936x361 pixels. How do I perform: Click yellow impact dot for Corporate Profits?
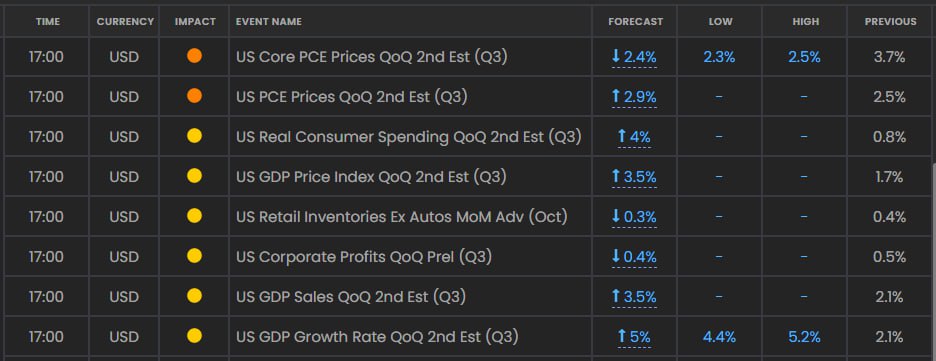pos(194,256)
